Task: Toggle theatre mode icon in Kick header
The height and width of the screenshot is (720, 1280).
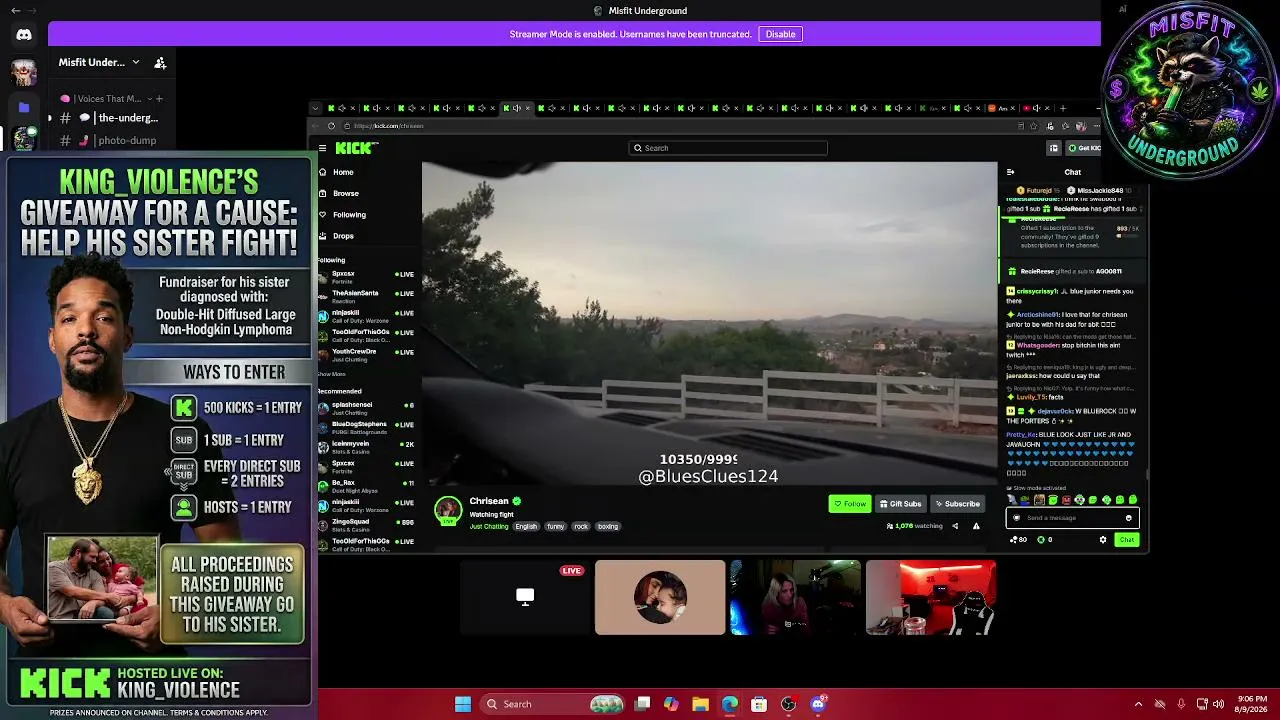Action: pyautogui.click(x=1053, y=148)
